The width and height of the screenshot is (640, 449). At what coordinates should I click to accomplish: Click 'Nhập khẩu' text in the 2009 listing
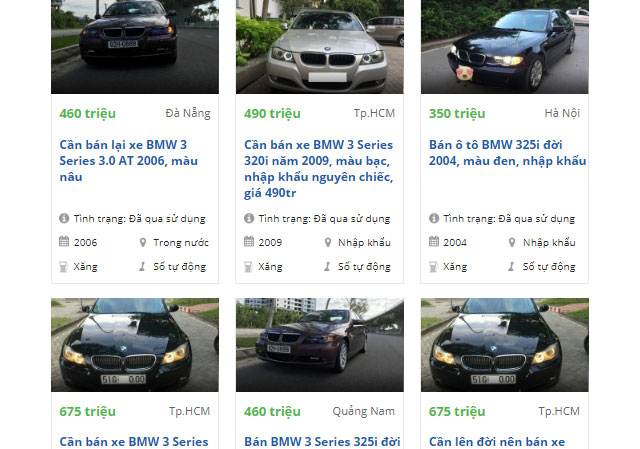click(364, 243)
